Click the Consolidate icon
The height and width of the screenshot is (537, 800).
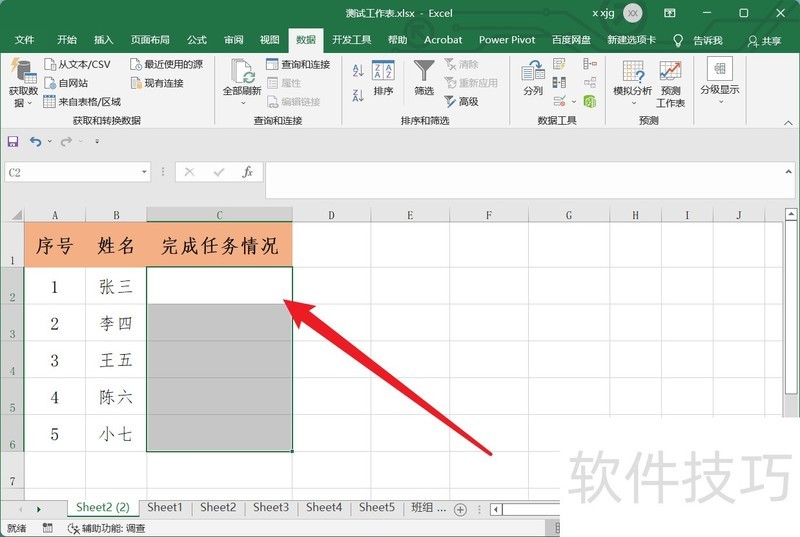590,64
